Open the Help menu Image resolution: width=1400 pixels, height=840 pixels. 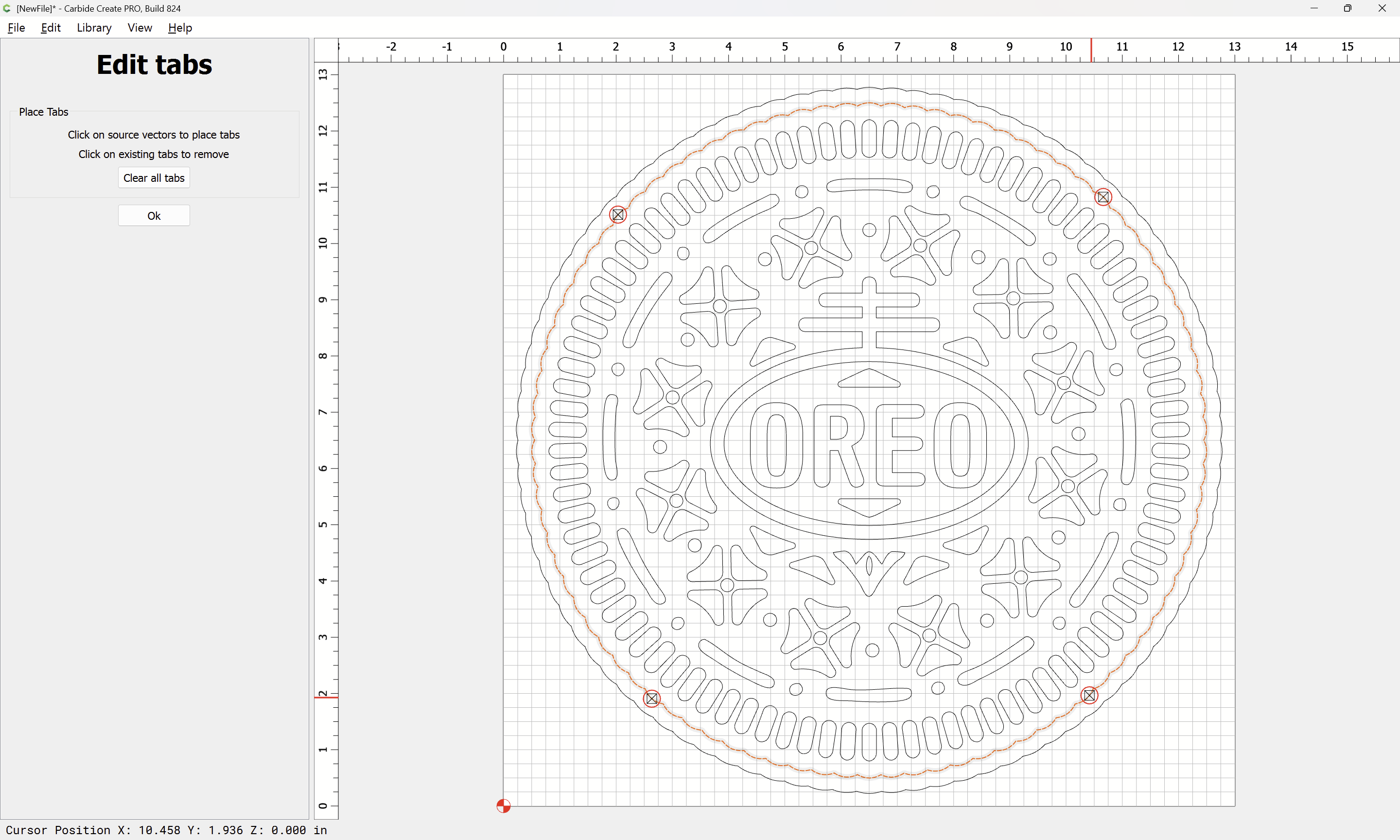tap(180, 27)
